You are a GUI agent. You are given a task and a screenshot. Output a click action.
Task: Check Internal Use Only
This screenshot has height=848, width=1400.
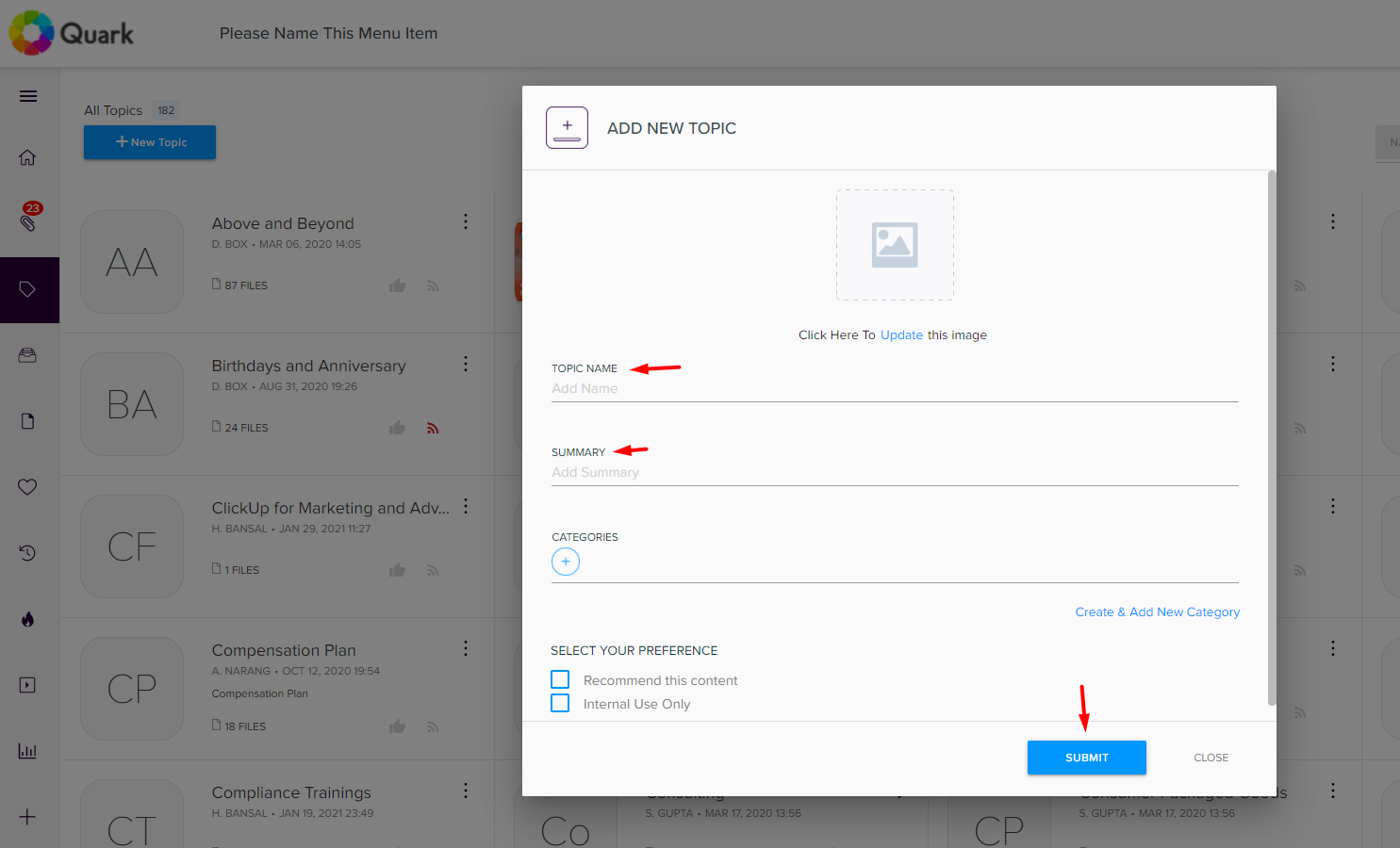[560, 703]
